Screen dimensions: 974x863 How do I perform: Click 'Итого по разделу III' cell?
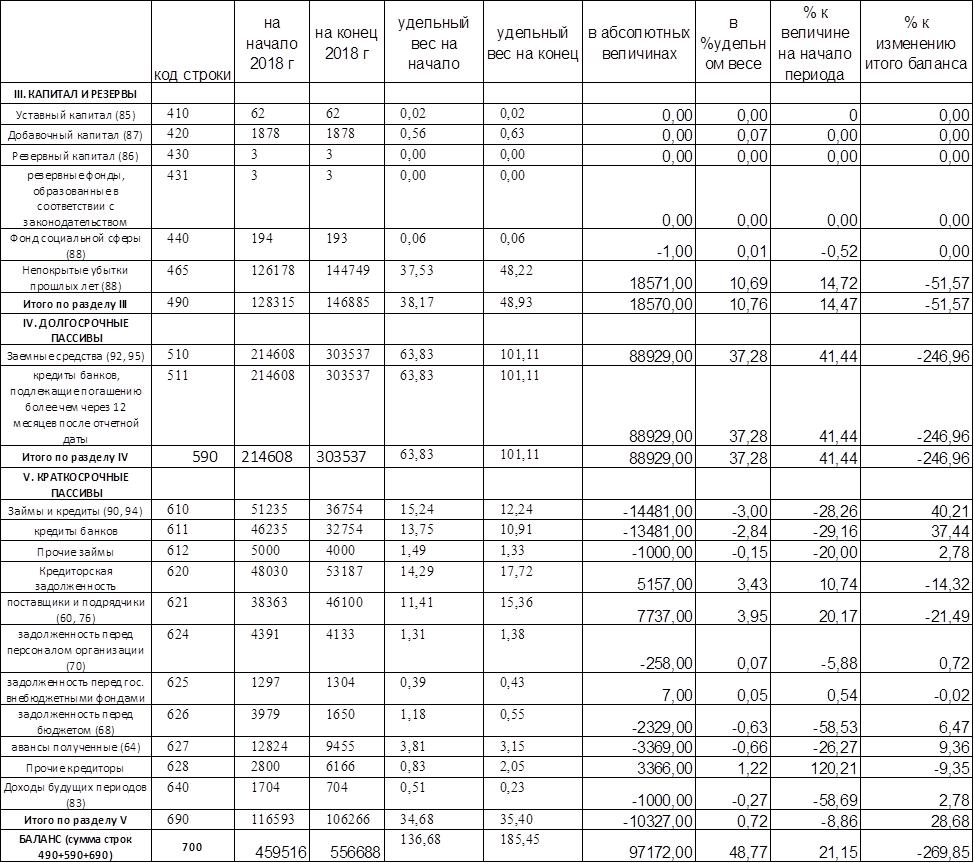tap(76, 303)
